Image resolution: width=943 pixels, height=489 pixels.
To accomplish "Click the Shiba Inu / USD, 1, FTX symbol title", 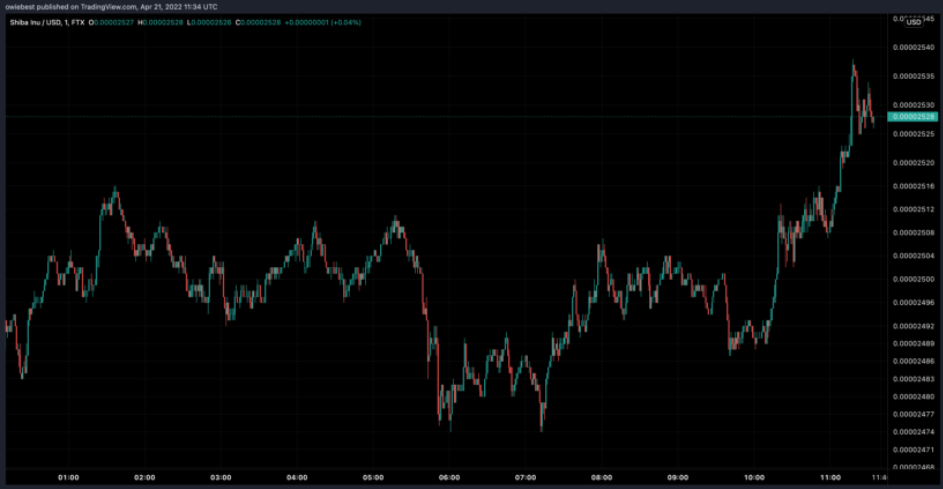I will tap(47, 23).
